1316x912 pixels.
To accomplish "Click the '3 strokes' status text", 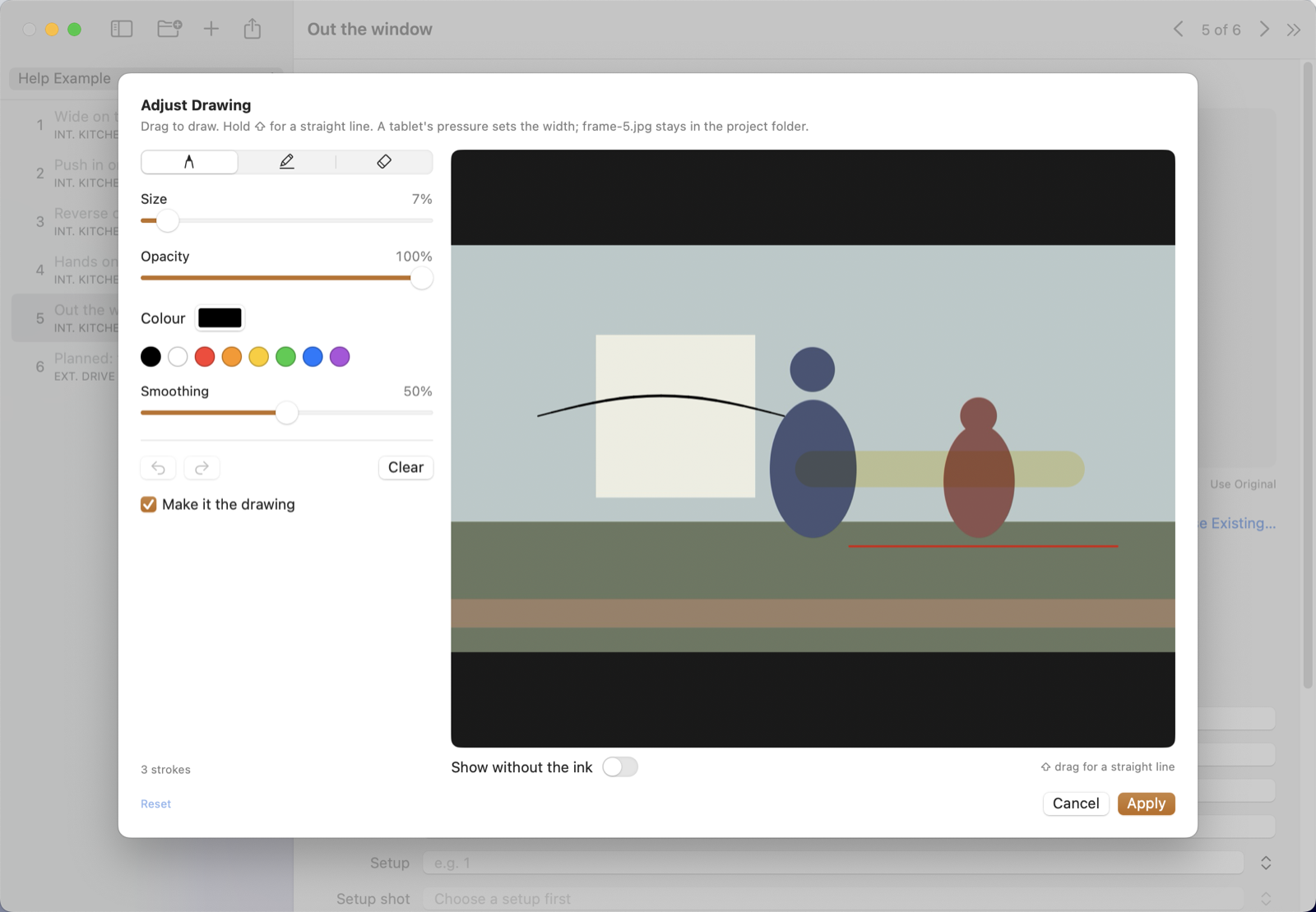I will click(165, 770).
